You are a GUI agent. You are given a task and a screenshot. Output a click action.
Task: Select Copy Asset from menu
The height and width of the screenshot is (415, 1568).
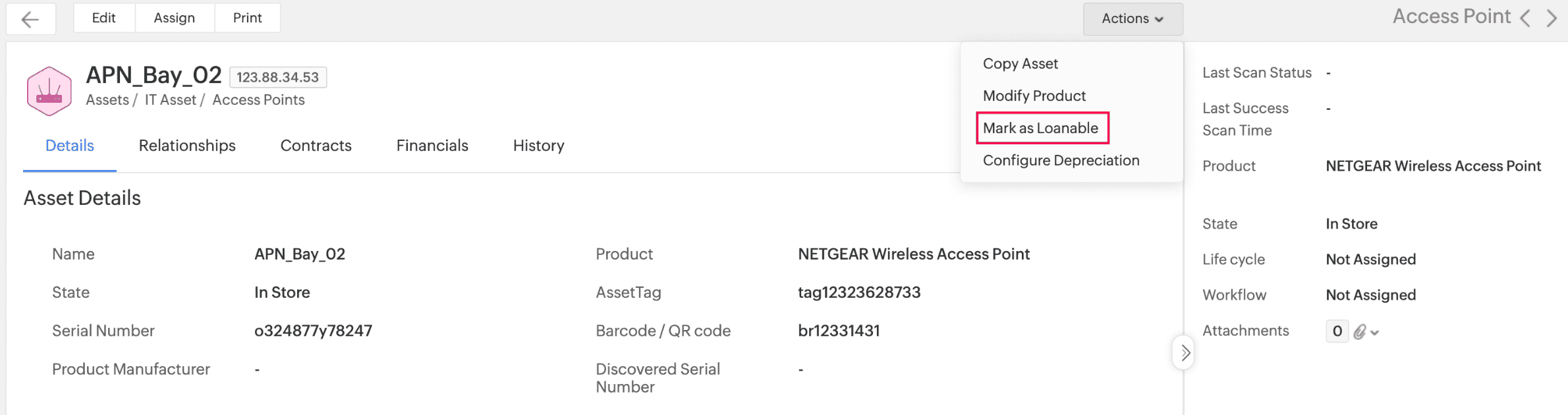(x=1020, y=64)
